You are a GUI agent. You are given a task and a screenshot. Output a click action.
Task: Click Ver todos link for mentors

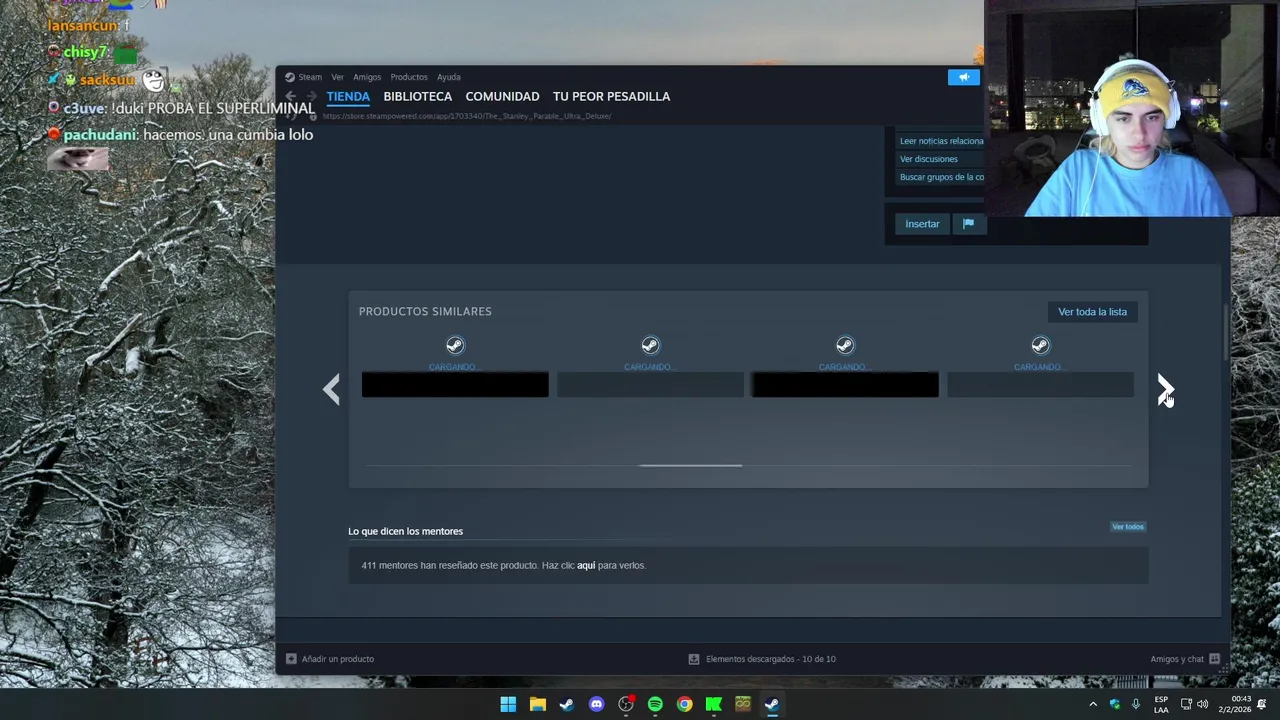(1128, 527)
